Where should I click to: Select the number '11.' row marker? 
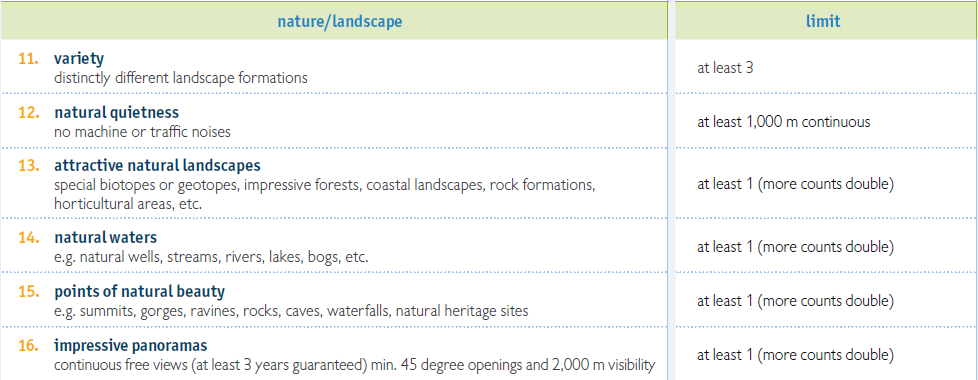29,59
